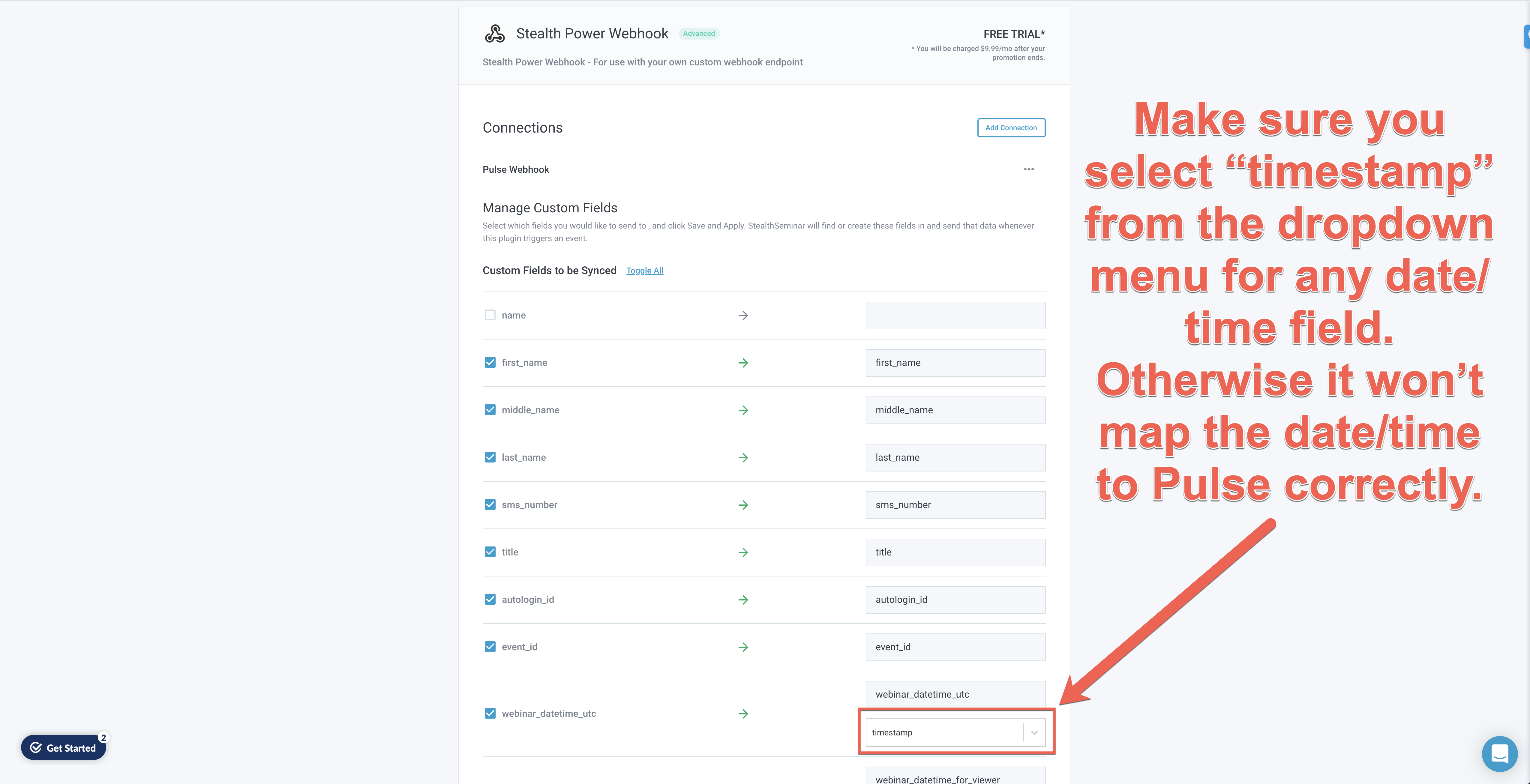
Task: Click the Get Started checklist button
Action: (64, 748)
